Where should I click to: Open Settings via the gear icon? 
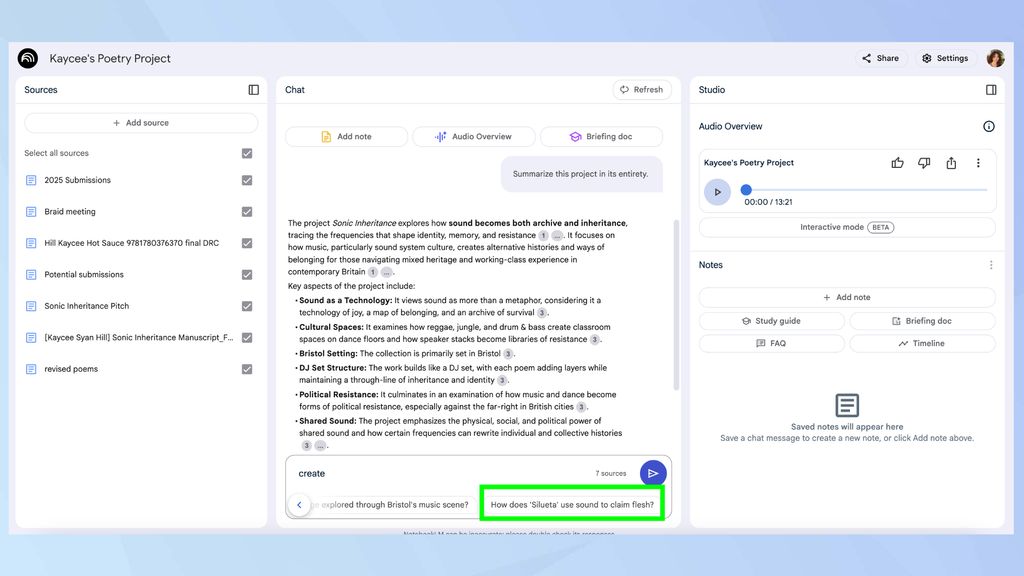point(943,58)
